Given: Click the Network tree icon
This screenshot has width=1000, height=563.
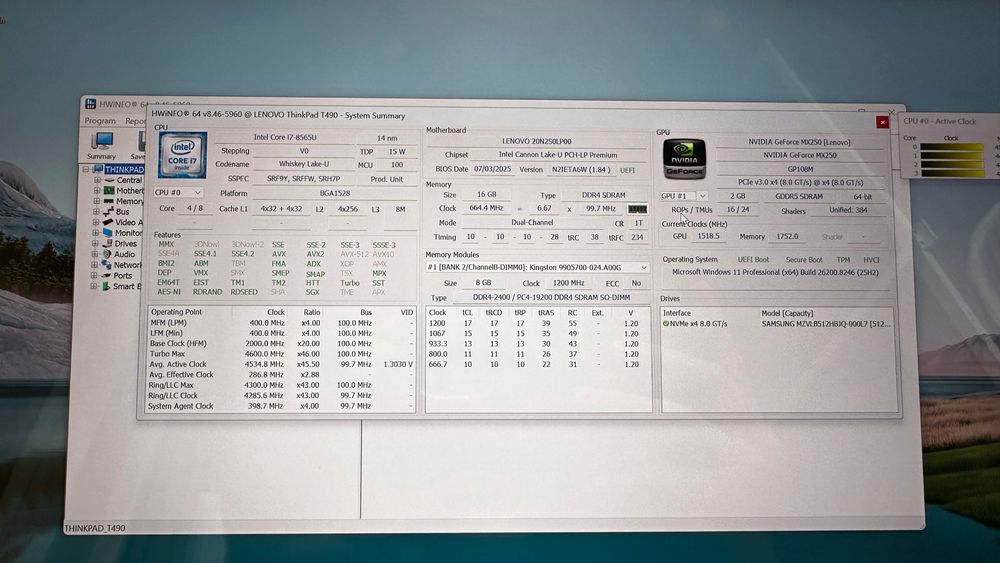Looking at the screenshot, I should click(107, 265).
